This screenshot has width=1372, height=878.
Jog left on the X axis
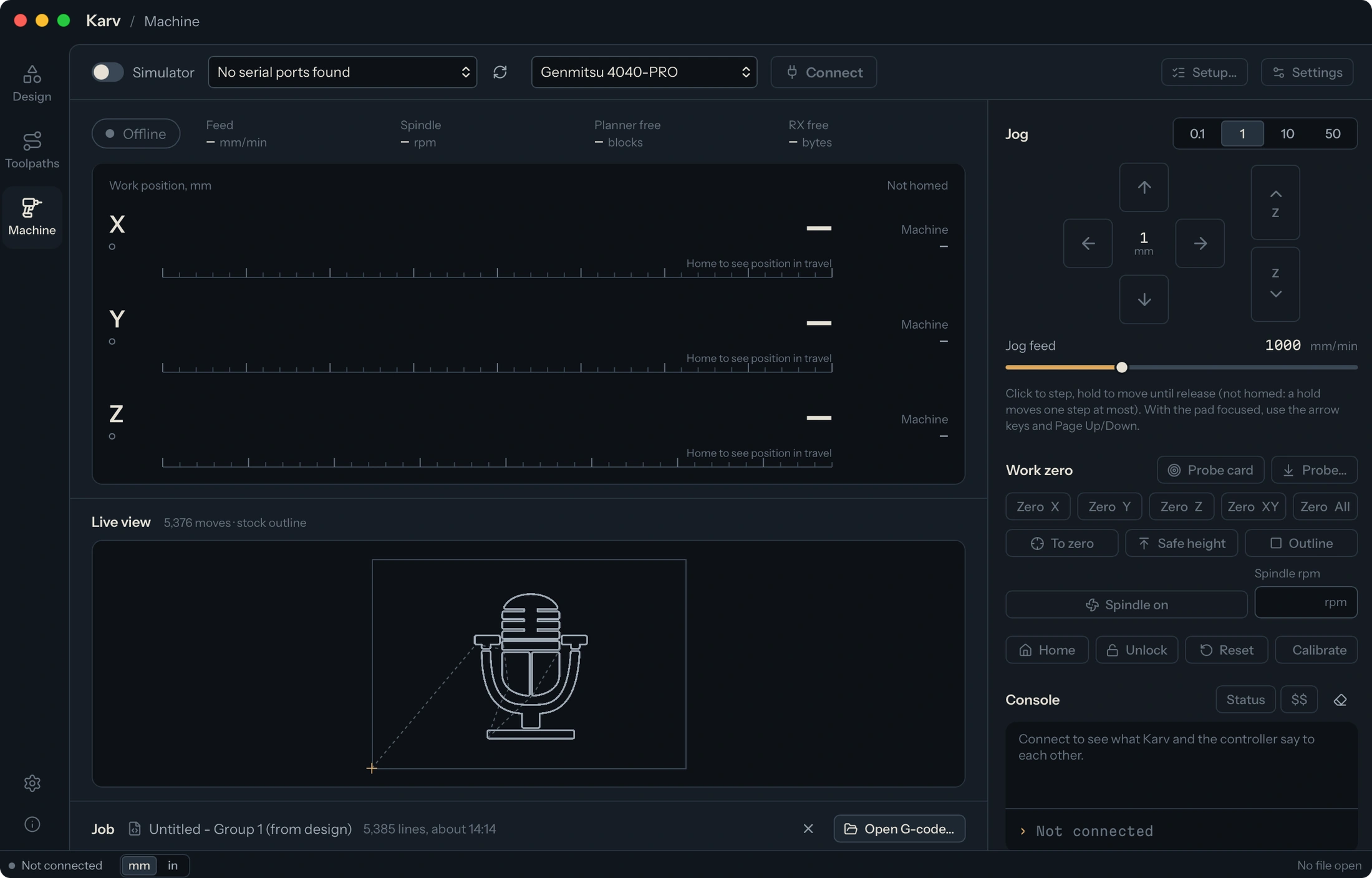click(1088, 243)
